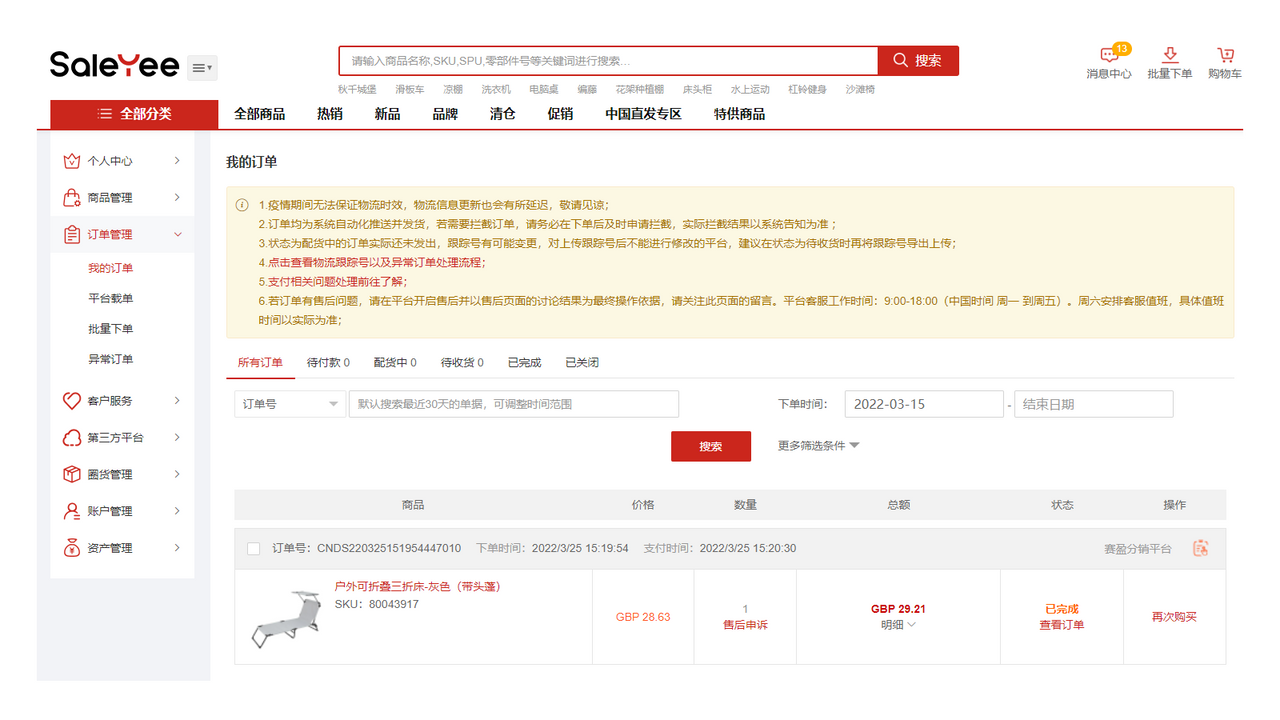The width and height of the screenshot is (1280, 720).
Task: Select 平台载单 in the sidebar
Action: coord(110,299)
